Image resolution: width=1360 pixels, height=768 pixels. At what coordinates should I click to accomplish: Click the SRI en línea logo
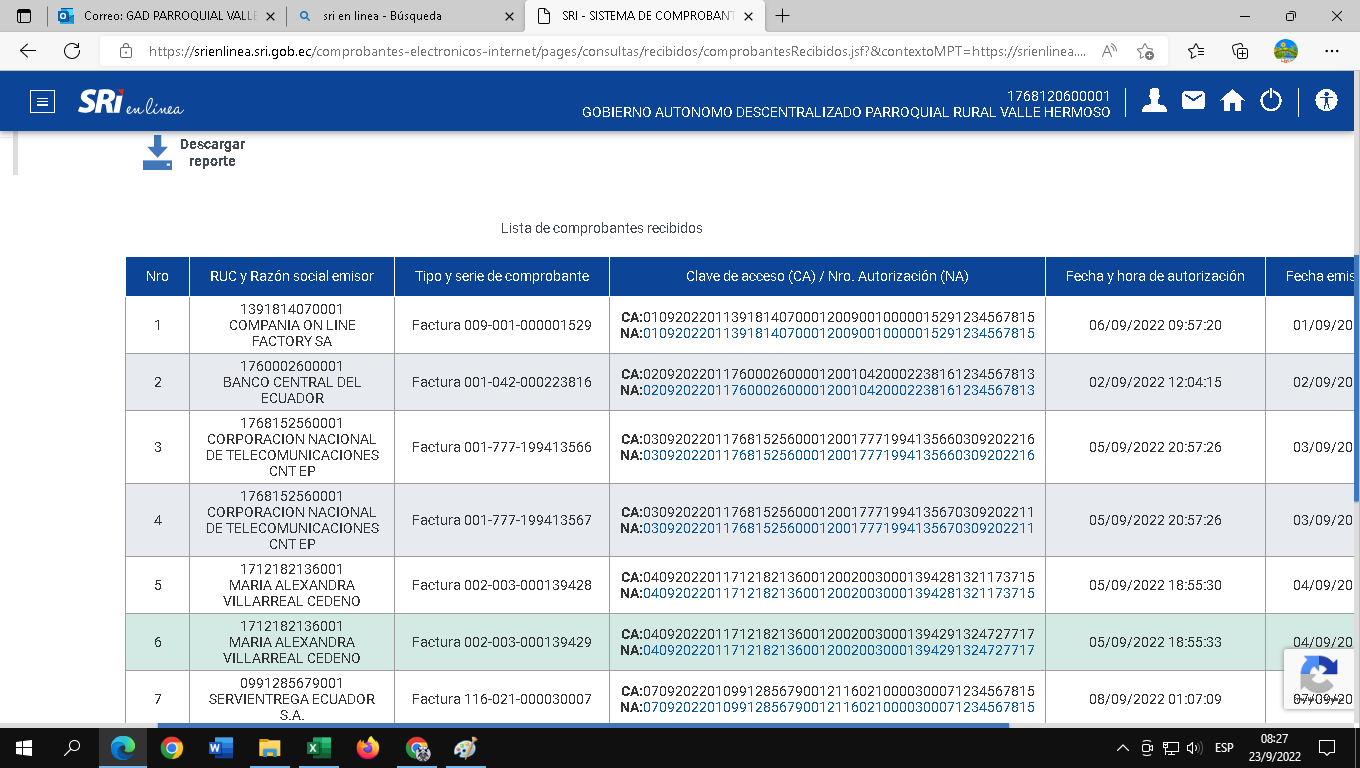[x=130, y=102]
